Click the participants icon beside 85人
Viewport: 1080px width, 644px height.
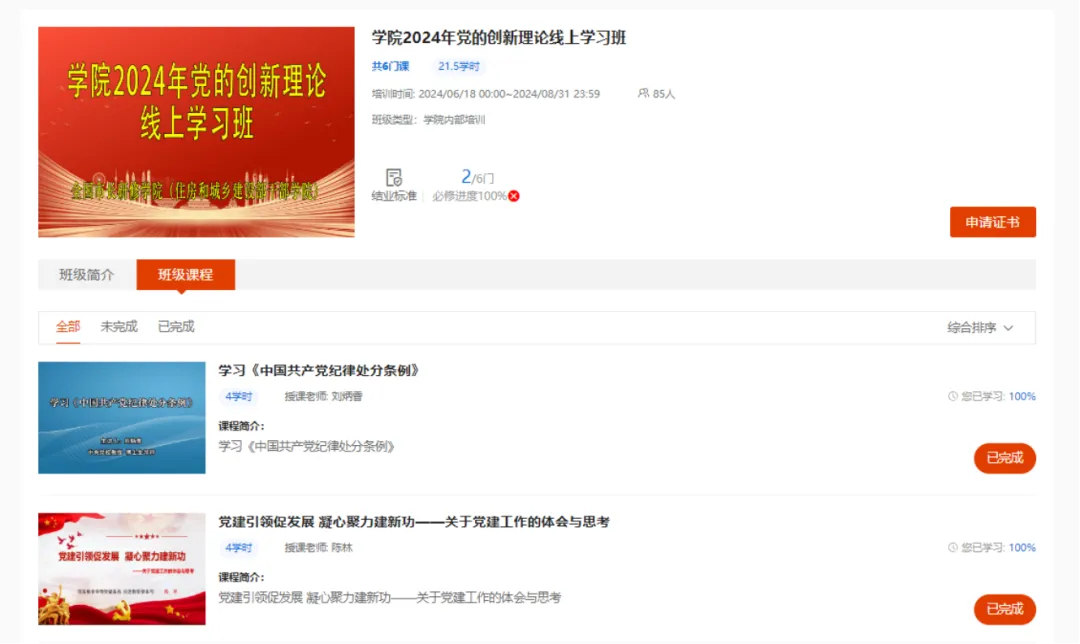click(x=643, y=93)
